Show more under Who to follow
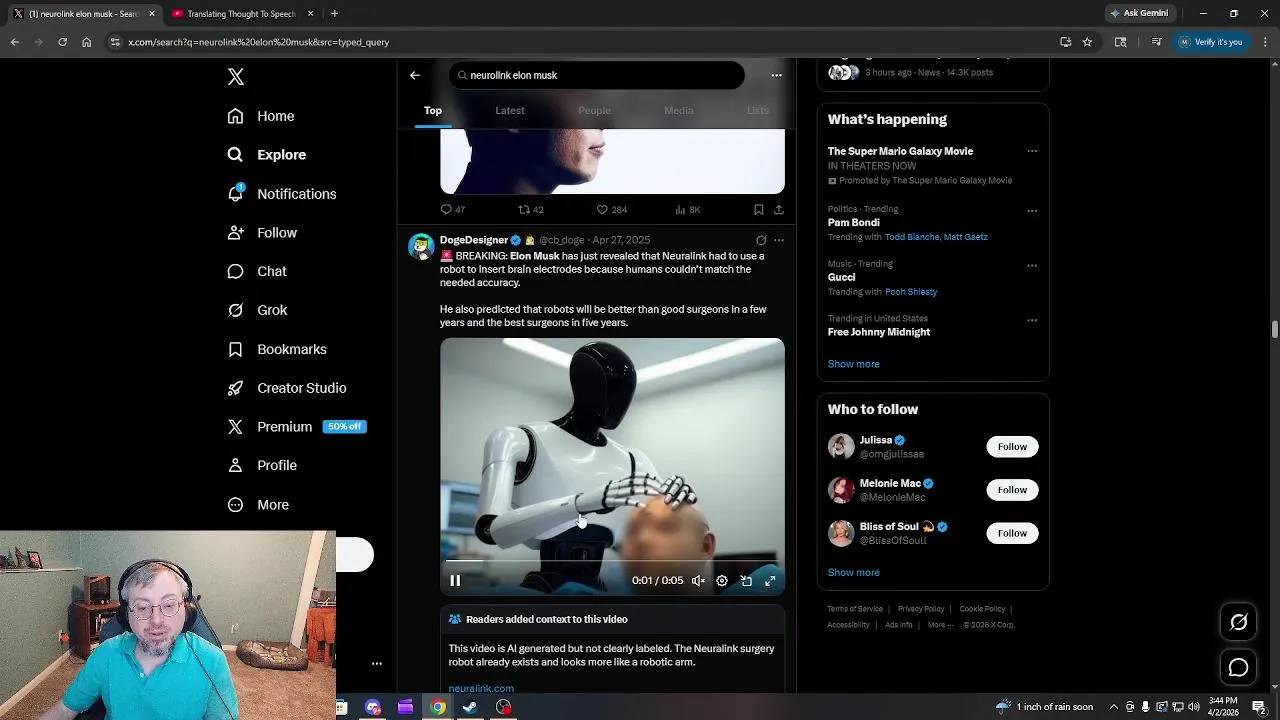Image resolution: width=1280 pixels, height=720 pixels. 853,573
